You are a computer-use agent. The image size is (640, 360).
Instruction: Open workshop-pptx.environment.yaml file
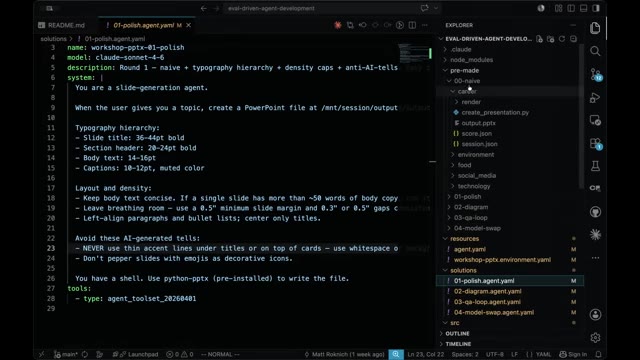click(502, 260)
